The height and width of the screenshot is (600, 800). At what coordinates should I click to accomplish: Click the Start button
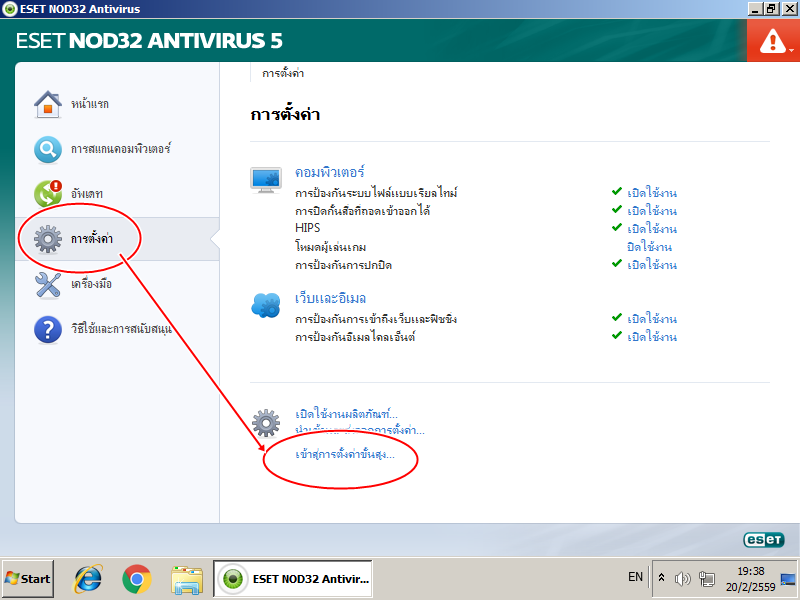tap(28, 579)
